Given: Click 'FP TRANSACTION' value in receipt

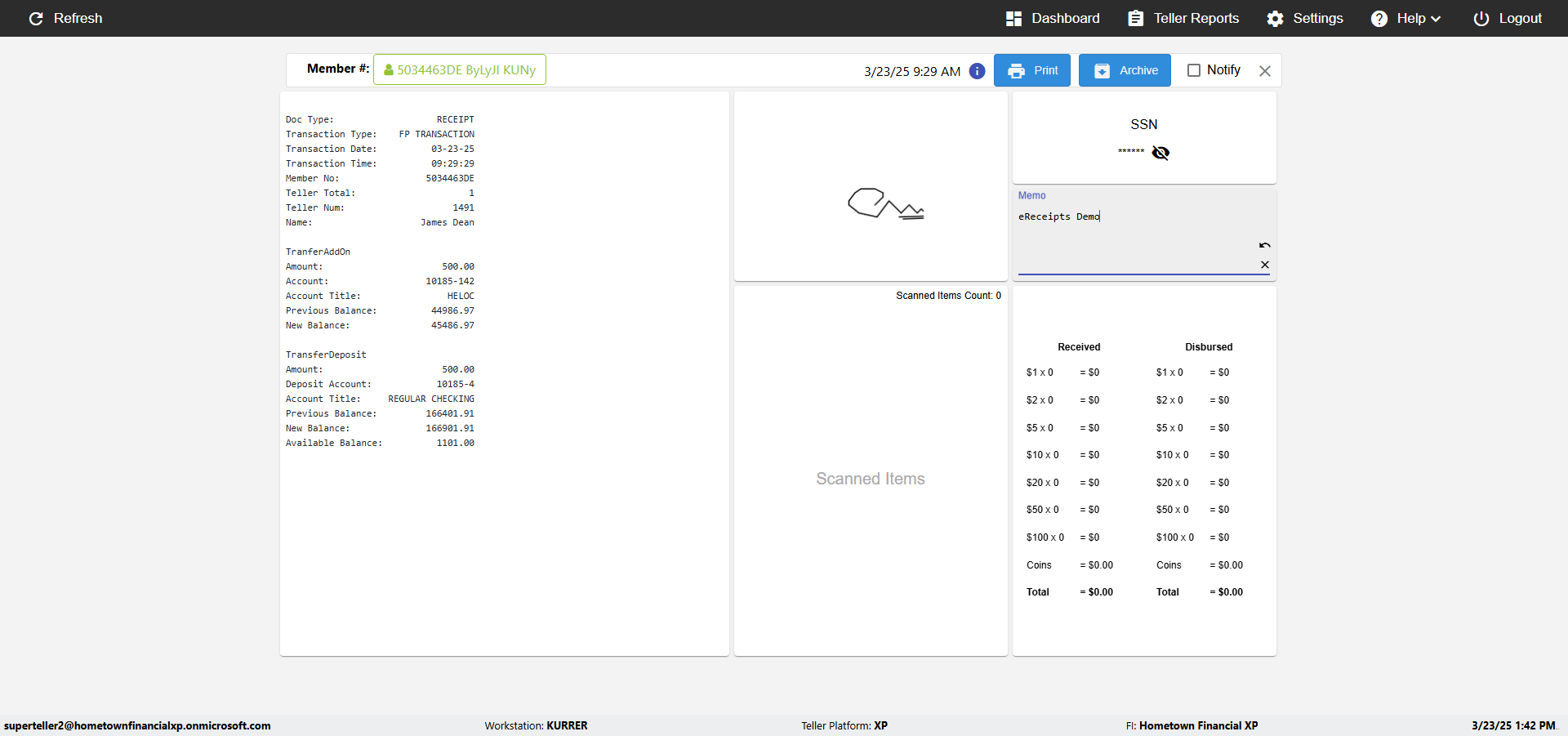Looking at the screenshot, I should click(436, 134).
